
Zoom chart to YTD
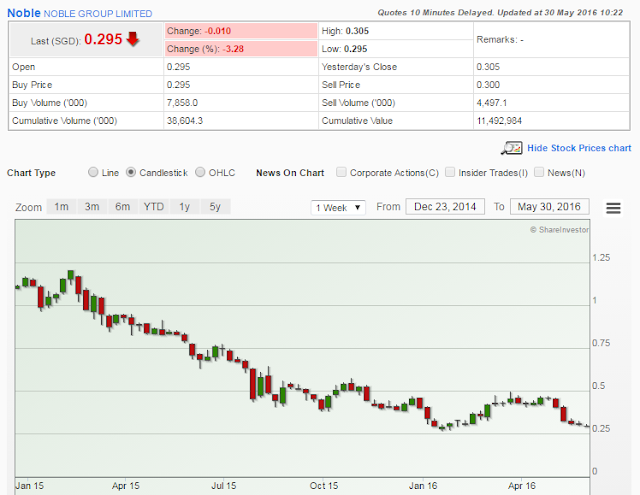(x=153, y=207)
